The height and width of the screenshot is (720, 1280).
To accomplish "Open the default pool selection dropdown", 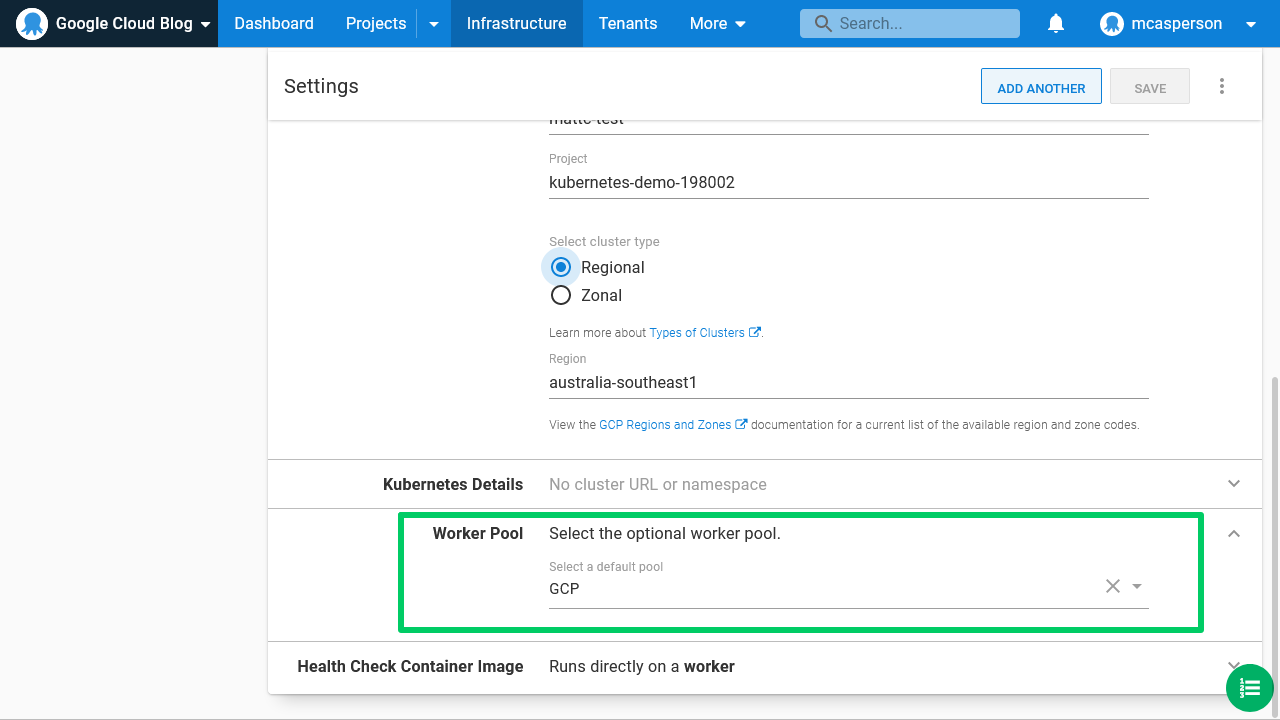I will [1137, 586].
